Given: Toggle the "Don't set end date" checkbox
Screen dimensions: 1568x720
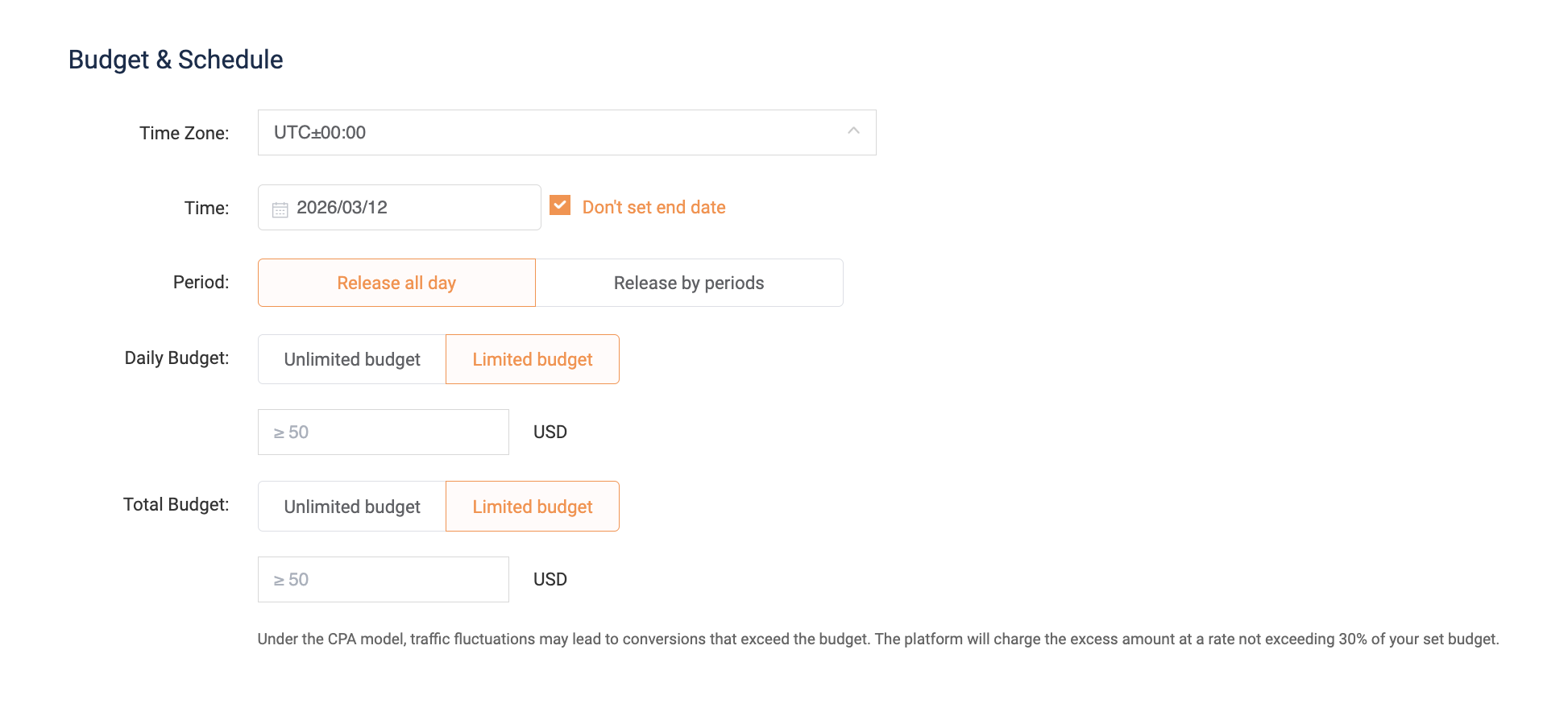Looking at the screenshot, I should tap(560, 206).
